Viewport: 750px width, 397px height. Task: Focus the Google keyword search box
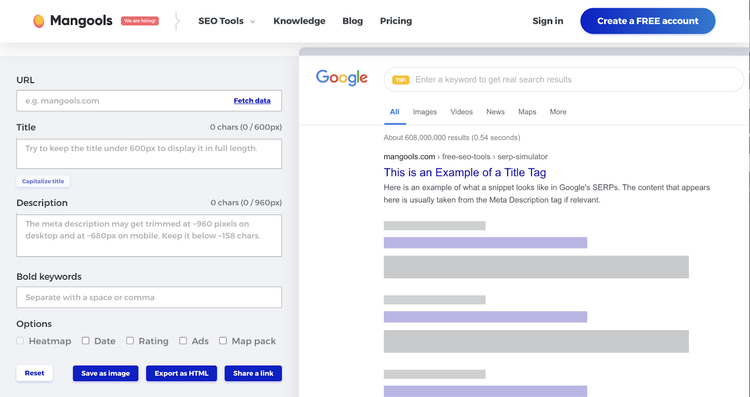click(x=564, y=80)
